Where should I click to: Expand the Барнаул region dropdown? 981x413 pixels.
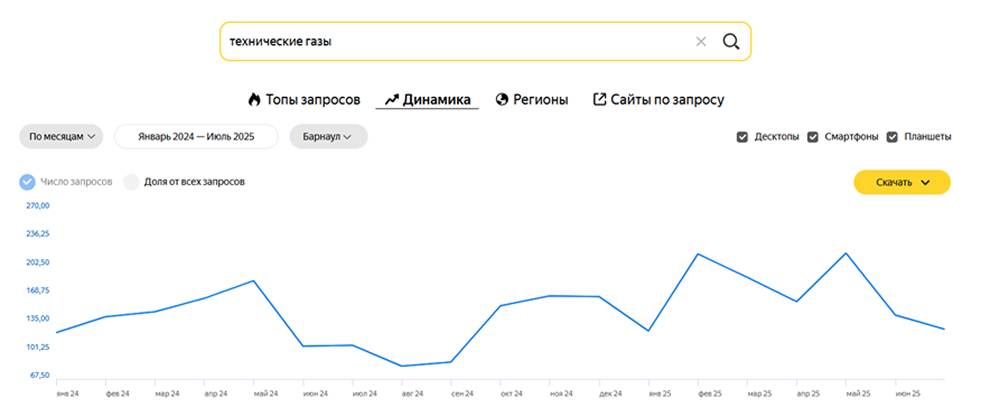pyautogui.click(x=327, y=137)
